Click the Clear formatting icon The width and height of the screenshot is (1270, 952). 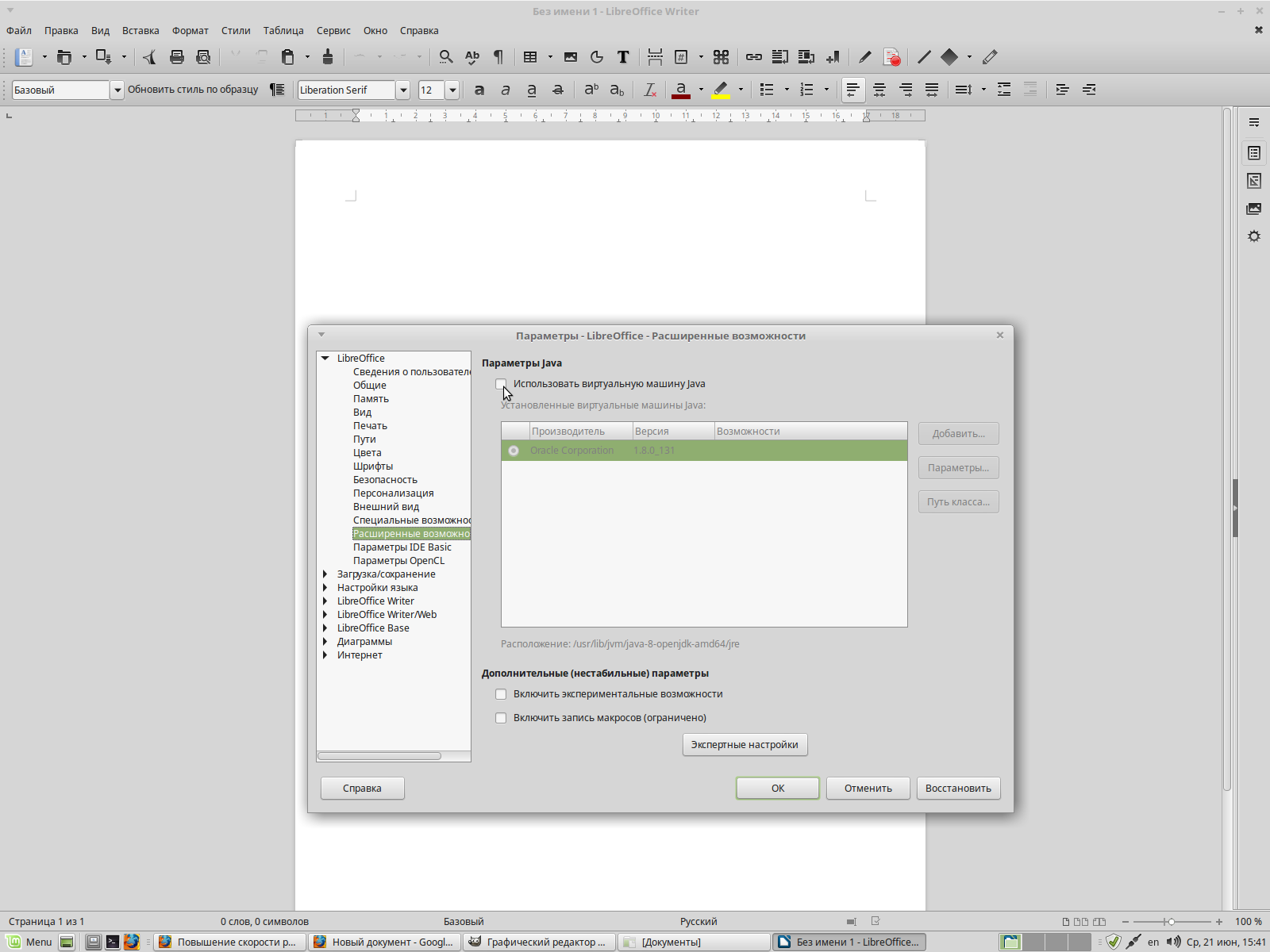point(650,90)
